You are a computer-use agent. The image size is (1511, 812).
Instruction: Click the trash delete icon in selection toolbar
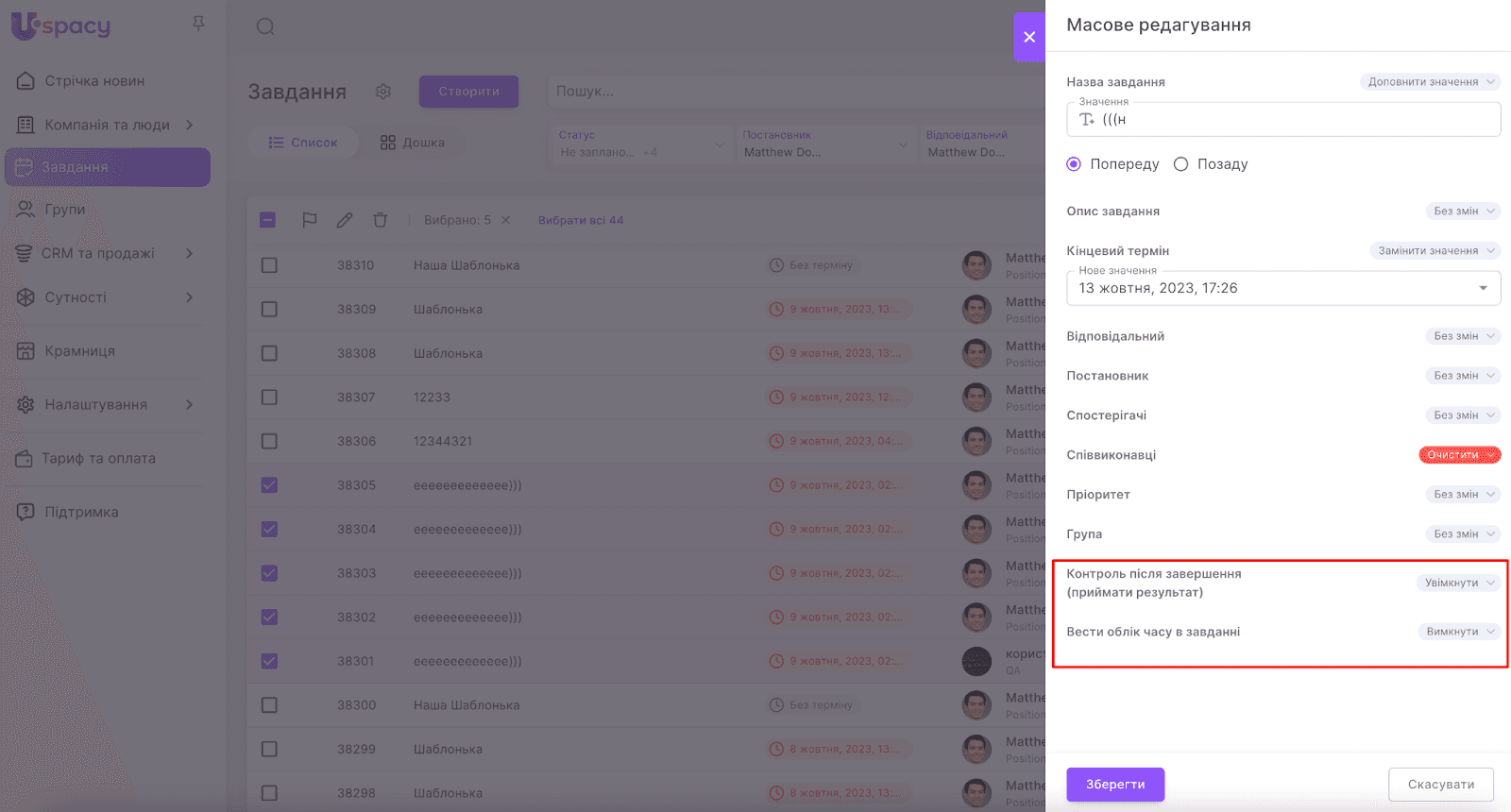pos(381,220)
